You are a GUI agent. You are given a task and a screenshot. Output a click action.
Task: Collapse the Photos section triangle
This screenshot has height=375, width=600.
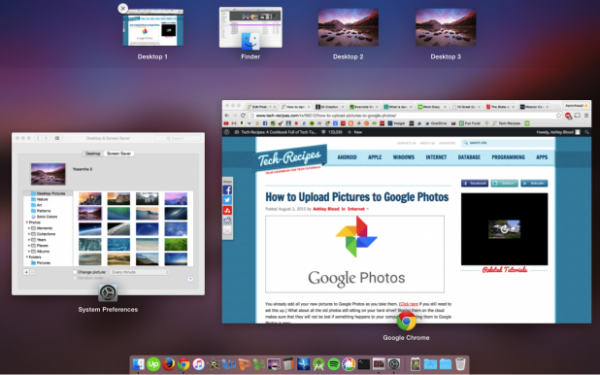(26, 222)
